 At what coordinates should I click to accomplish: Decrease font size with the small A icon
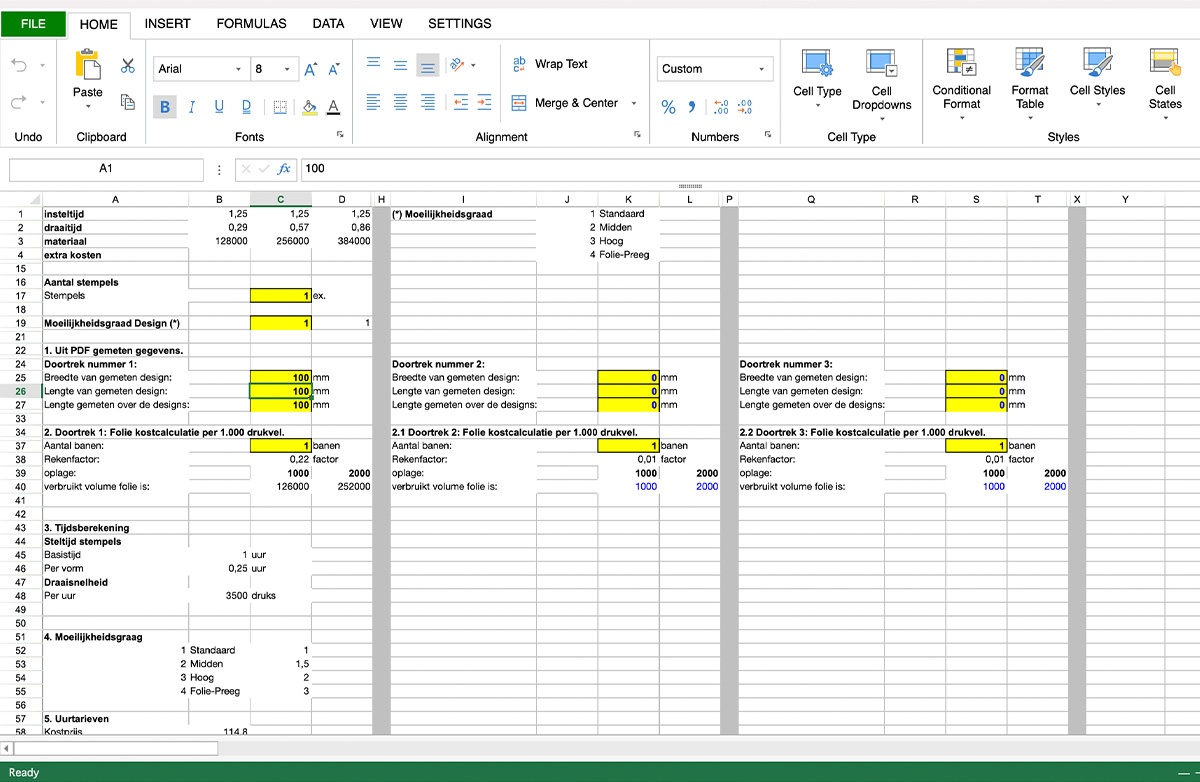pyautogui.click(x=335, y=69)
